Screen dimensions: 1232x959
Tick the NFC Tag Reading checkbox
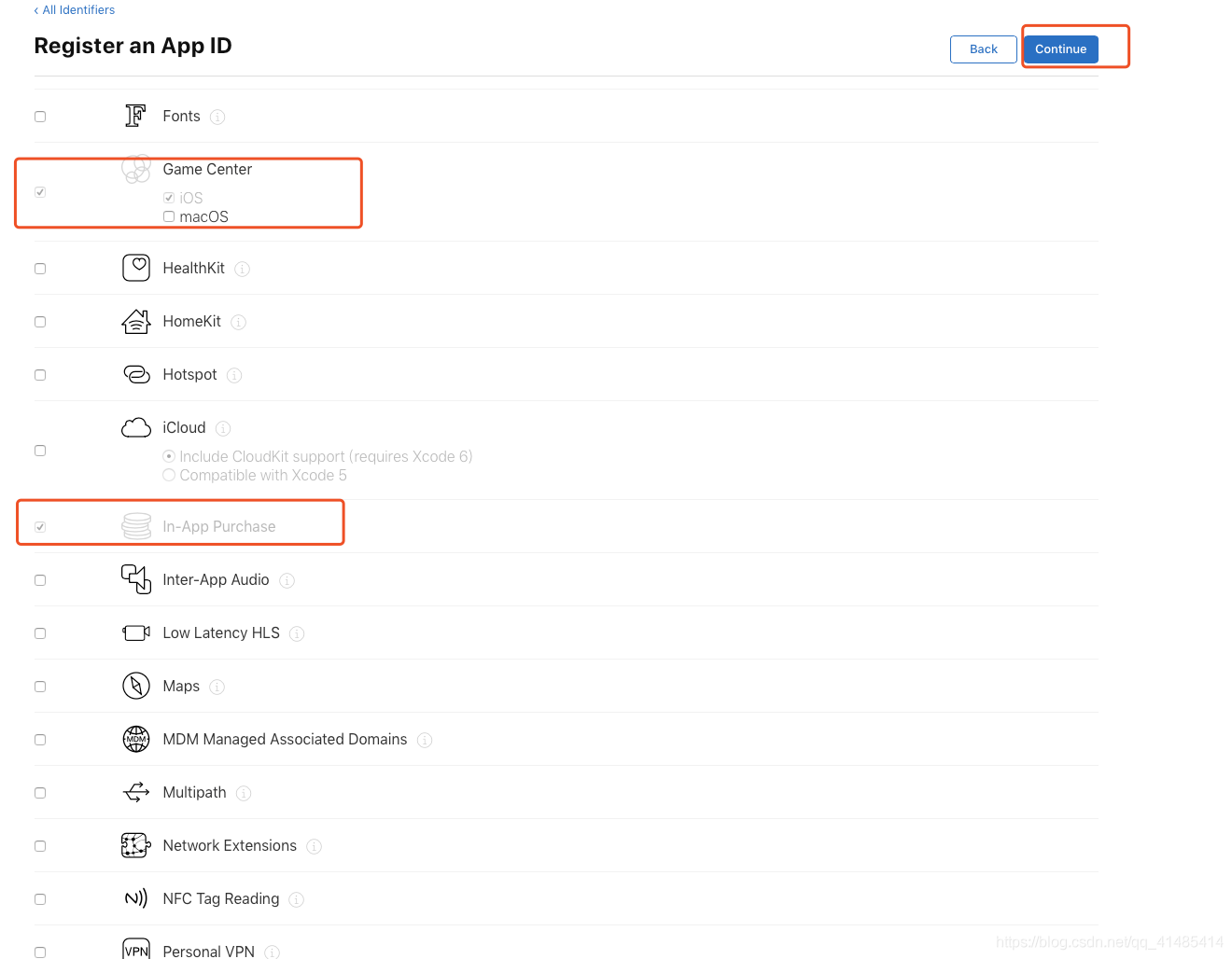coord(40,899)
